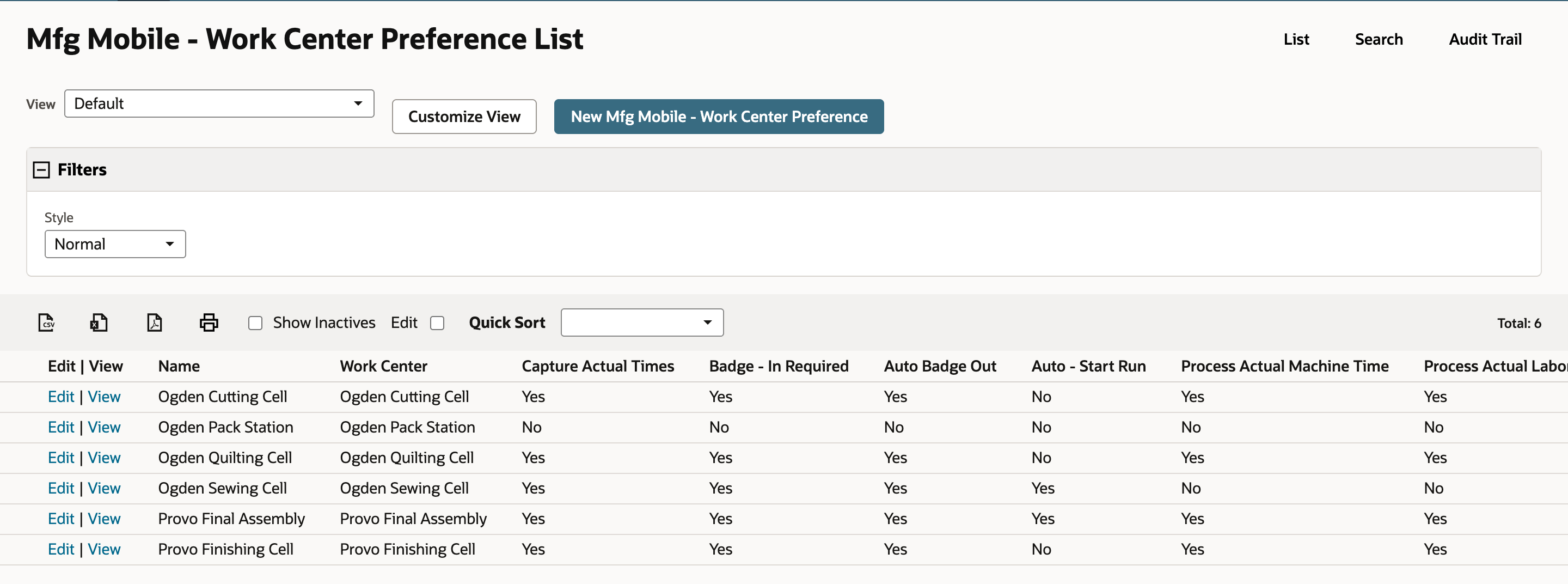Create New Mfg Mobile Work Center Preference
This screenshot has height=584, width=1568.
719,117
